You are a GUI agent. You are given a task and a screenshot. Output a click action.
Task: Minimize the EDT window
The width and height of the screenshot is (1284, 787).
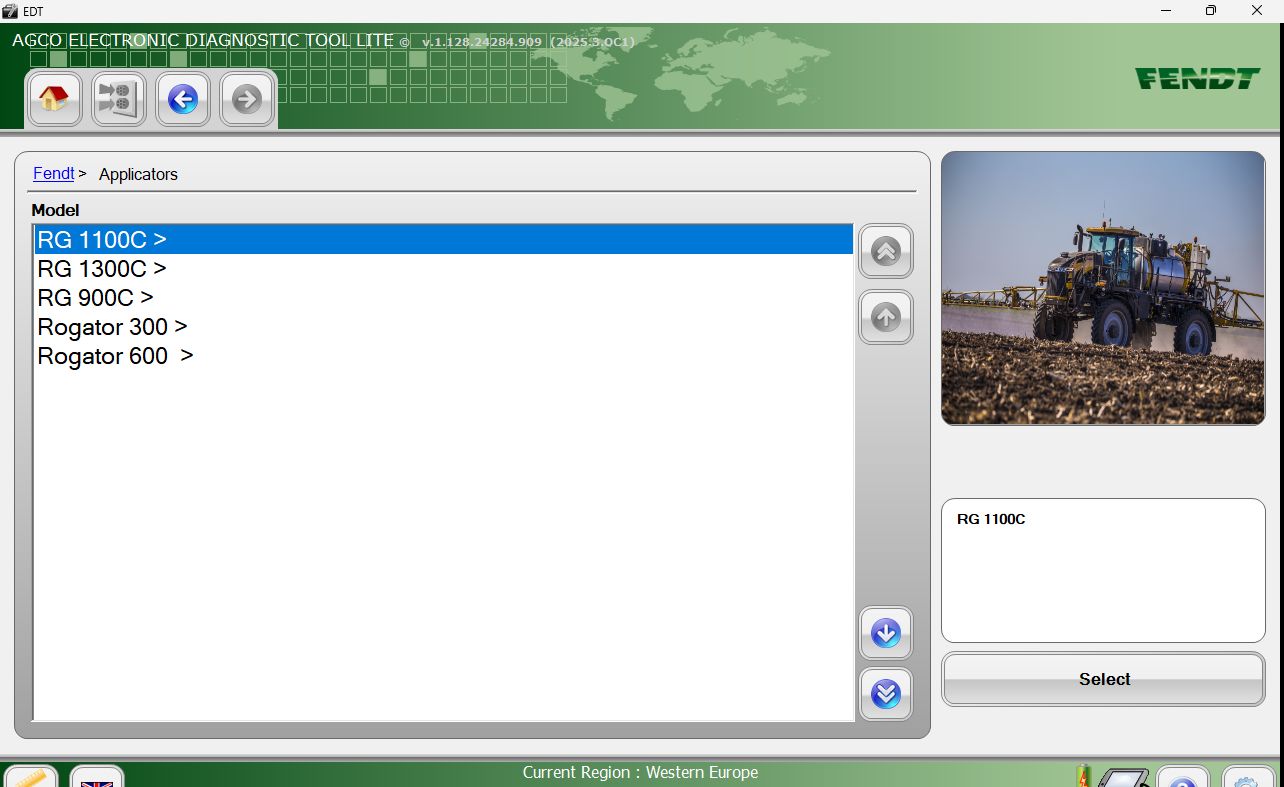click(x=1166, y=11)
